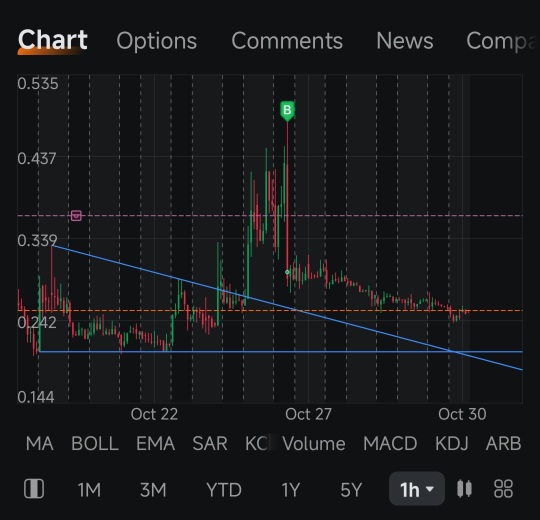This screenshot has width=540, height=520.
Task: Select the 5Y time range
Action: [351, 489]
